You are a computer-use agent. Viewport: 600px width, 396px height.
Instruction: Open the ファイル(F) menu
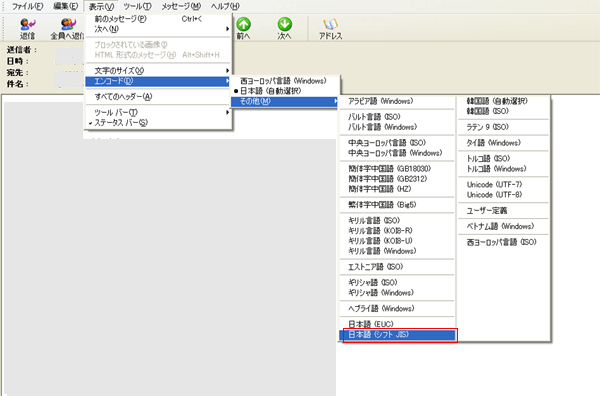(27, 7)
